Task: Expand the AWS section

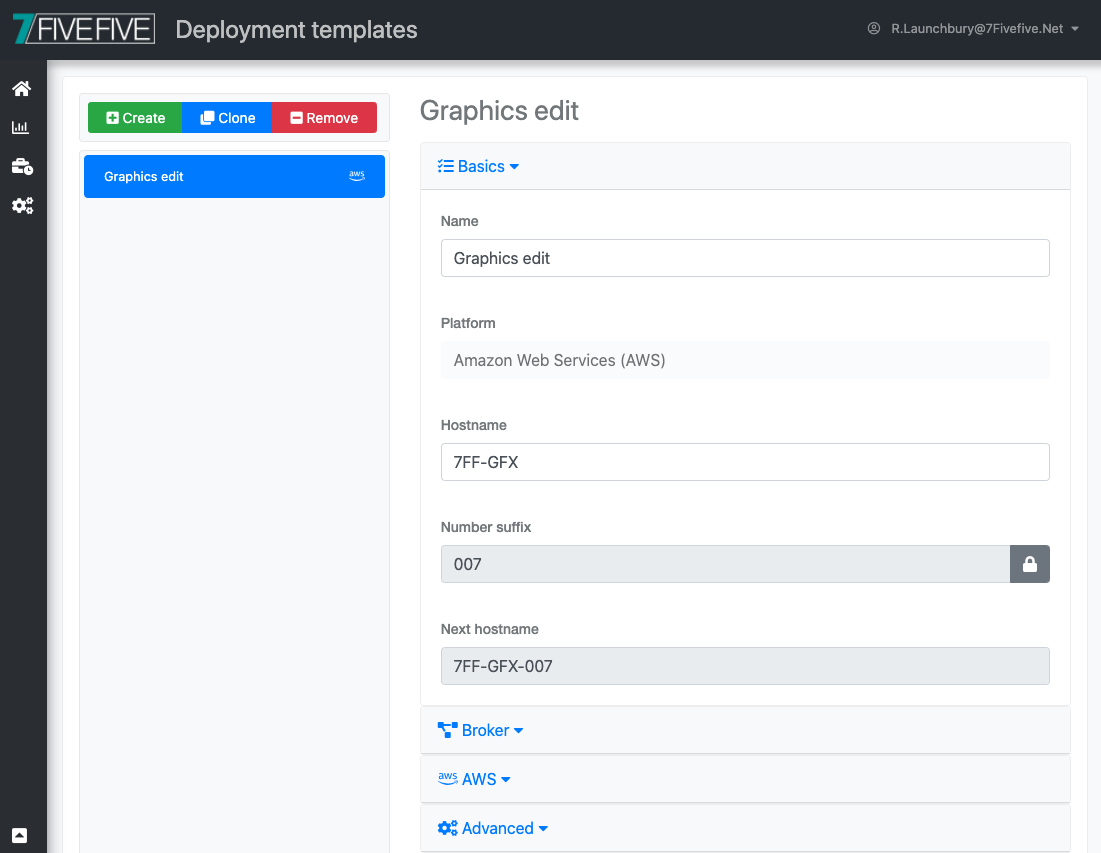Action: 475,778
